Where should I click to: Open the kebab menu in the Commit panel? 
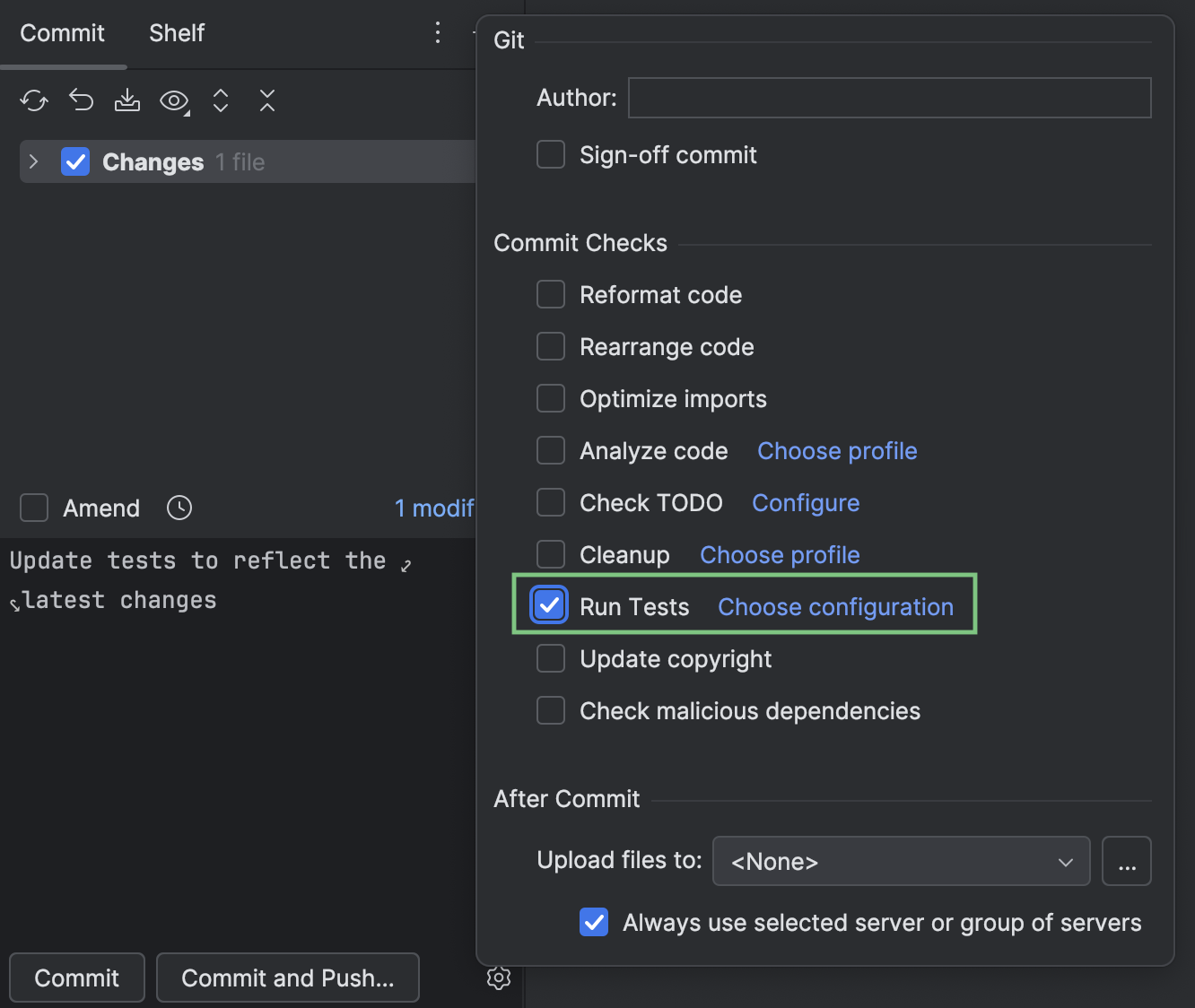point(437,32)
